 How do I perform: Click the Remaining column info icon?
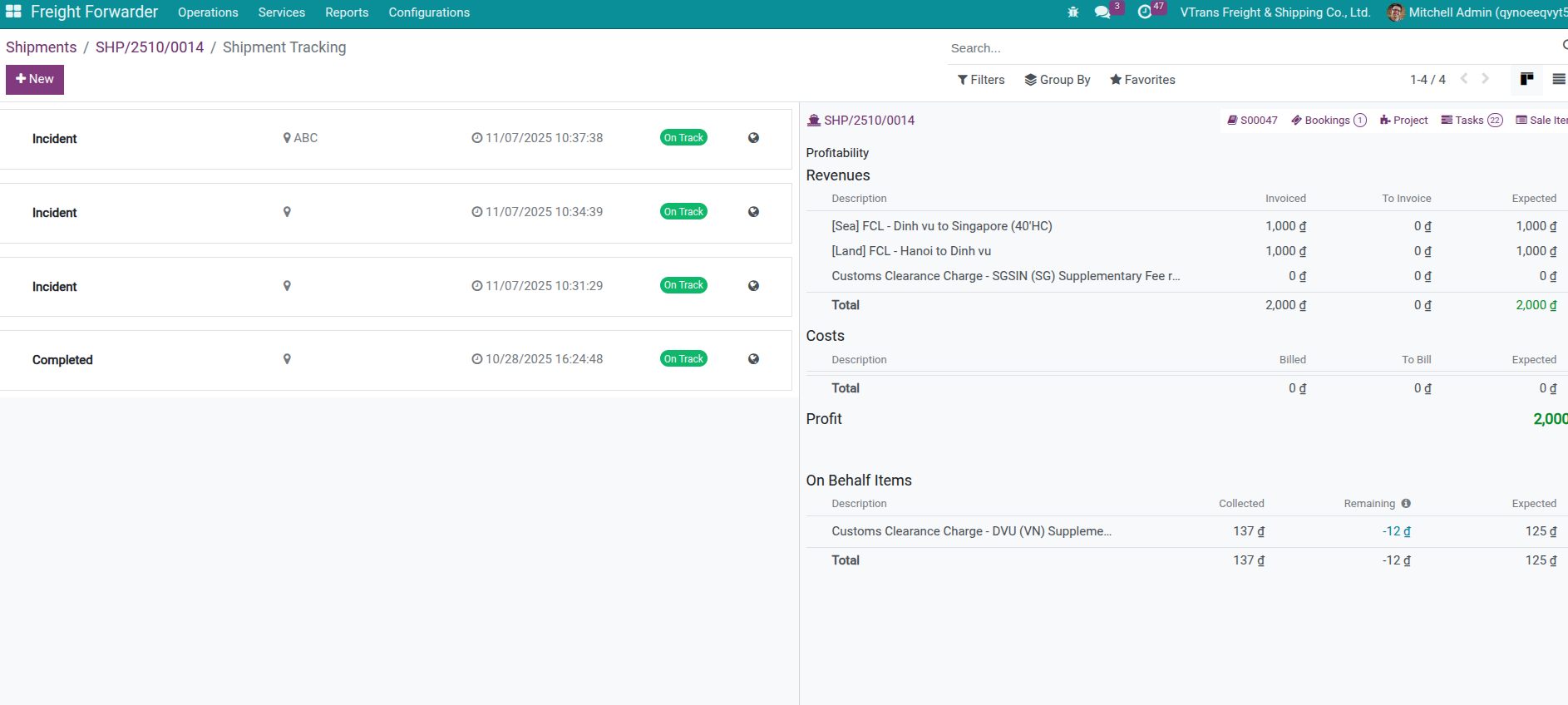[1406, 504]
